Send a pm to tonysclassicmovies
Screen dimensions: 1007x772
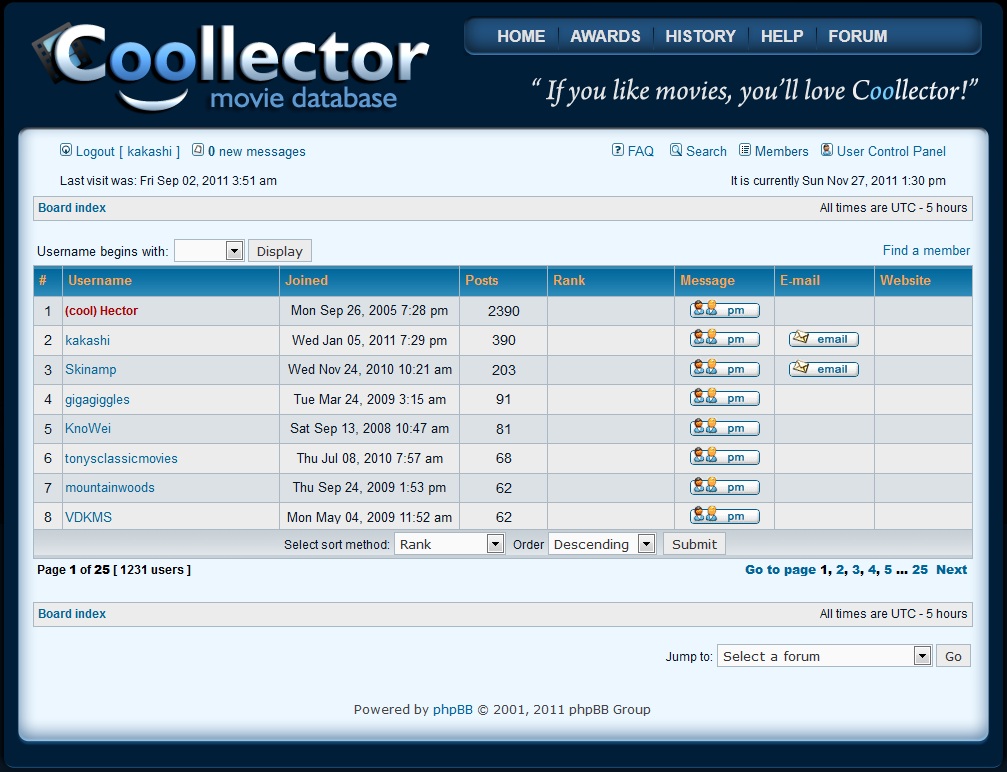click(724, 457)
